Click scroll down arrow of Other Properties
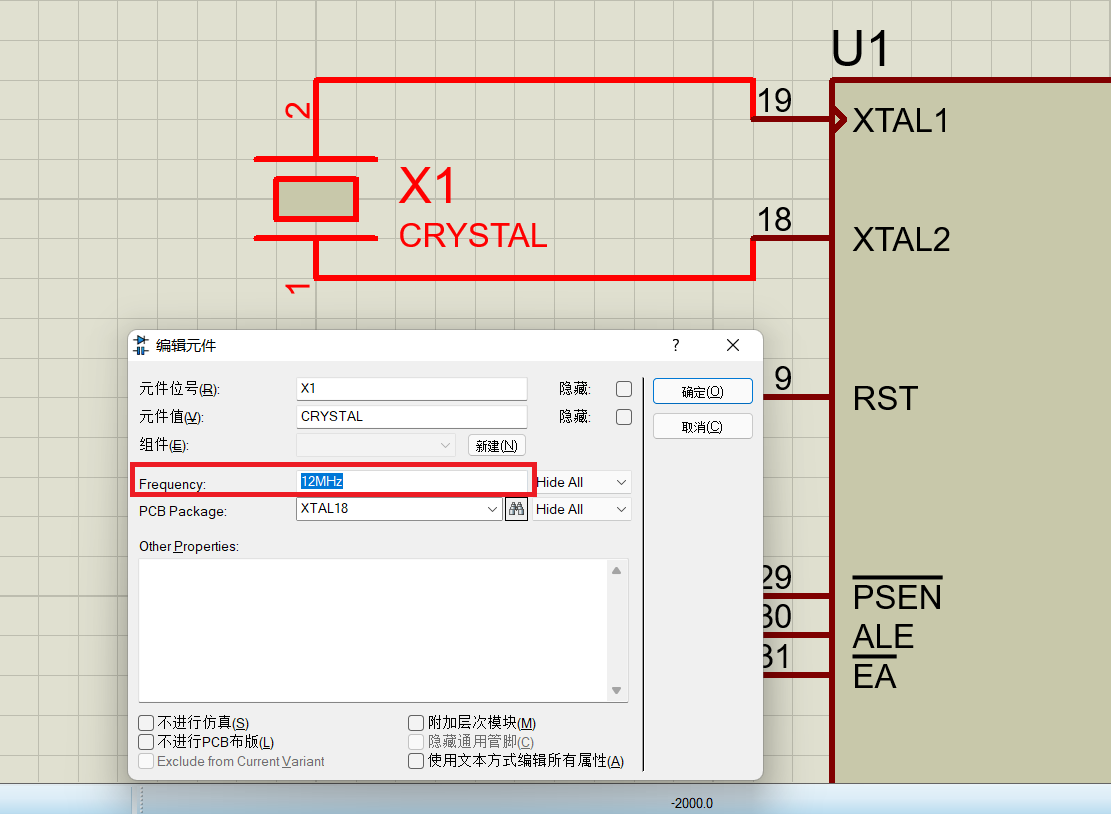This screenshot has width=1111, height=814. coord(616,691)
